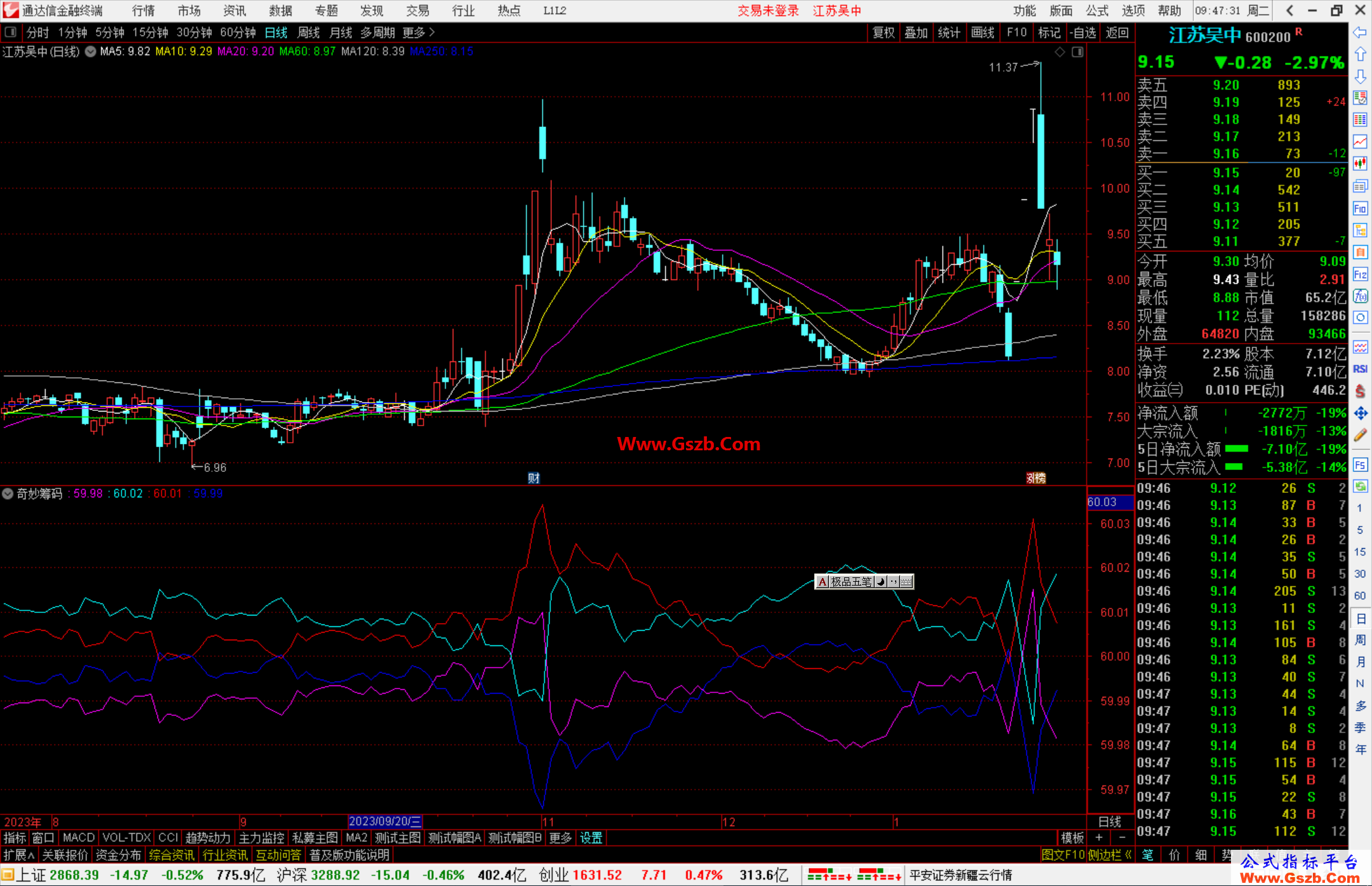This screenshot has height=886, width=1372.
Task: Switch to 1-minute period in right sidebar
Action: click(x=1359, y=508)
